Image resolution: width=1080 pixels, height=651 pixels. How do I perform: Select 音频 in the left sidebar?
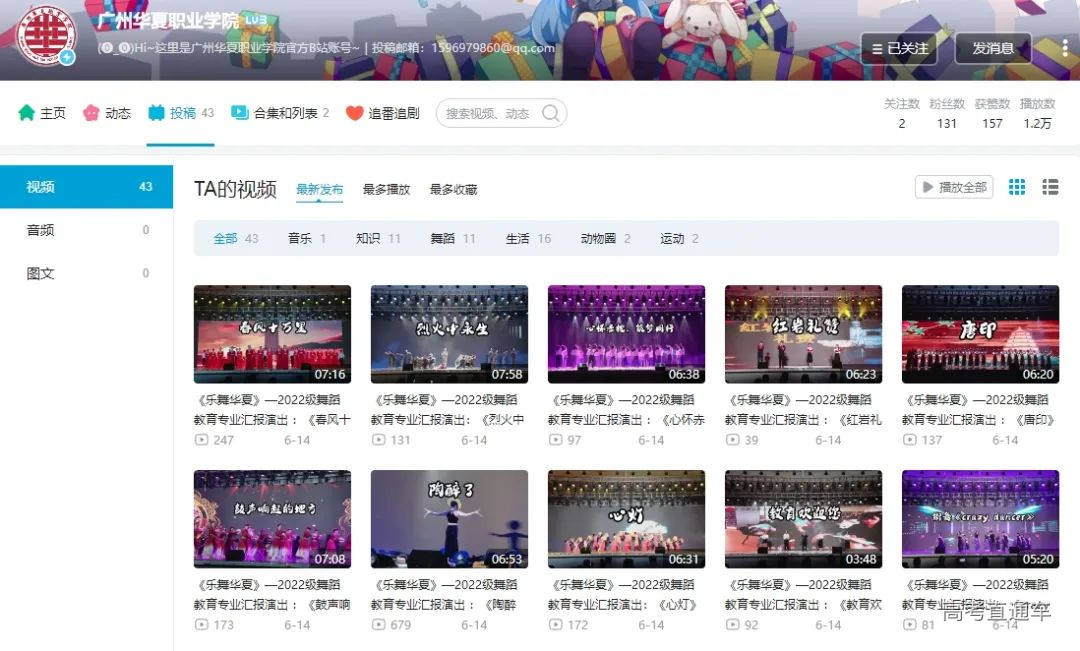pyautogui.click(x=39, y=229)
